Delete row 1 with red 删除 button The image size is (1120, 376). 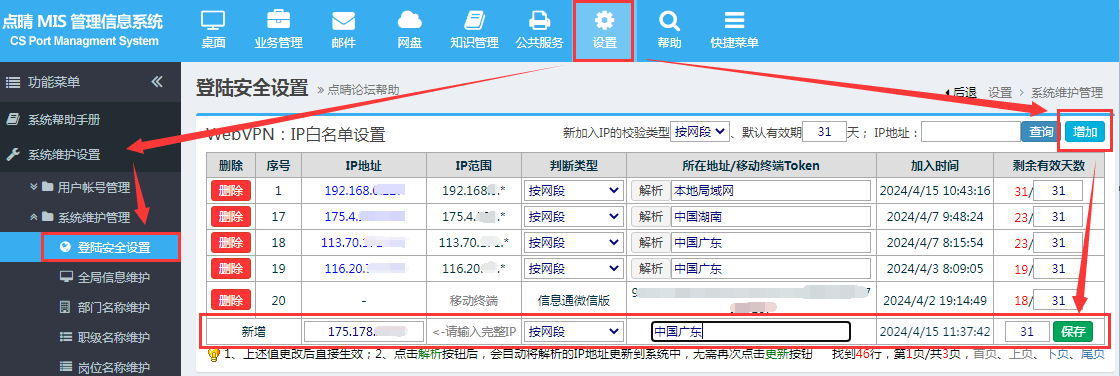(x=231, y=191)
